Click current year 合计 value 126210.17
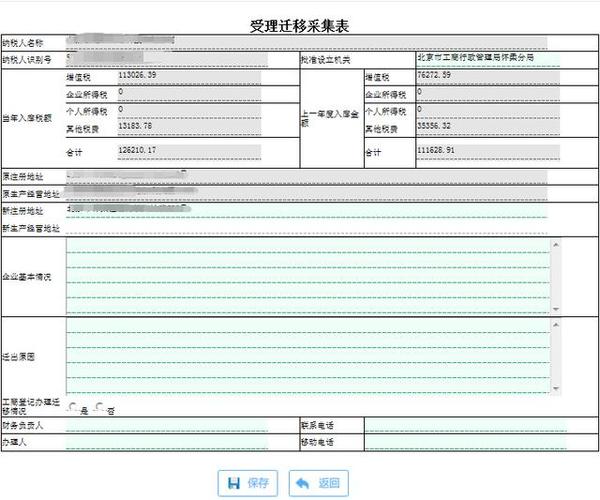The height and width of the screenshot is (500, 600). click(189, 152)
